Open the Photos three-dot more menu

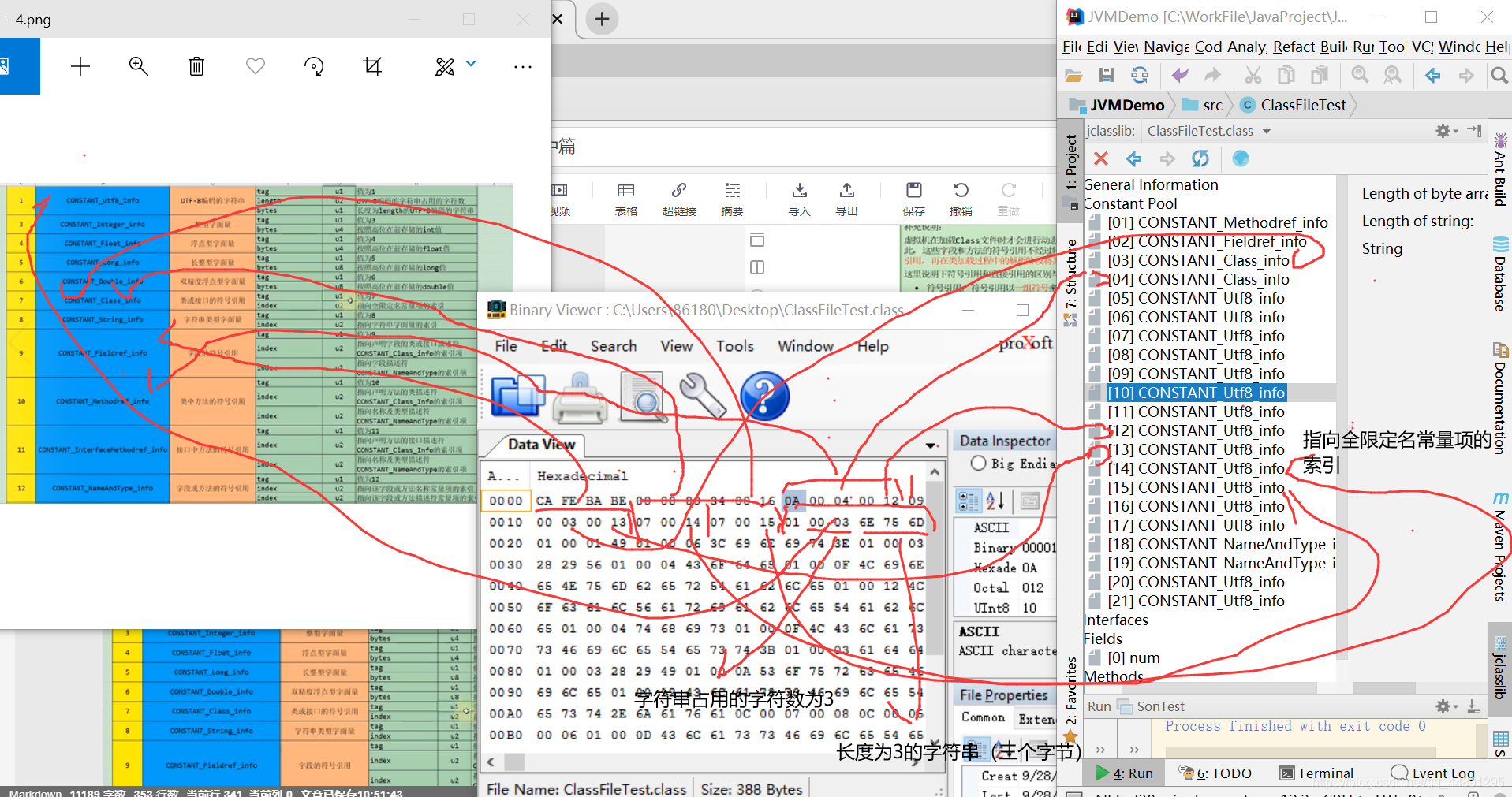(x=523, y=67)
